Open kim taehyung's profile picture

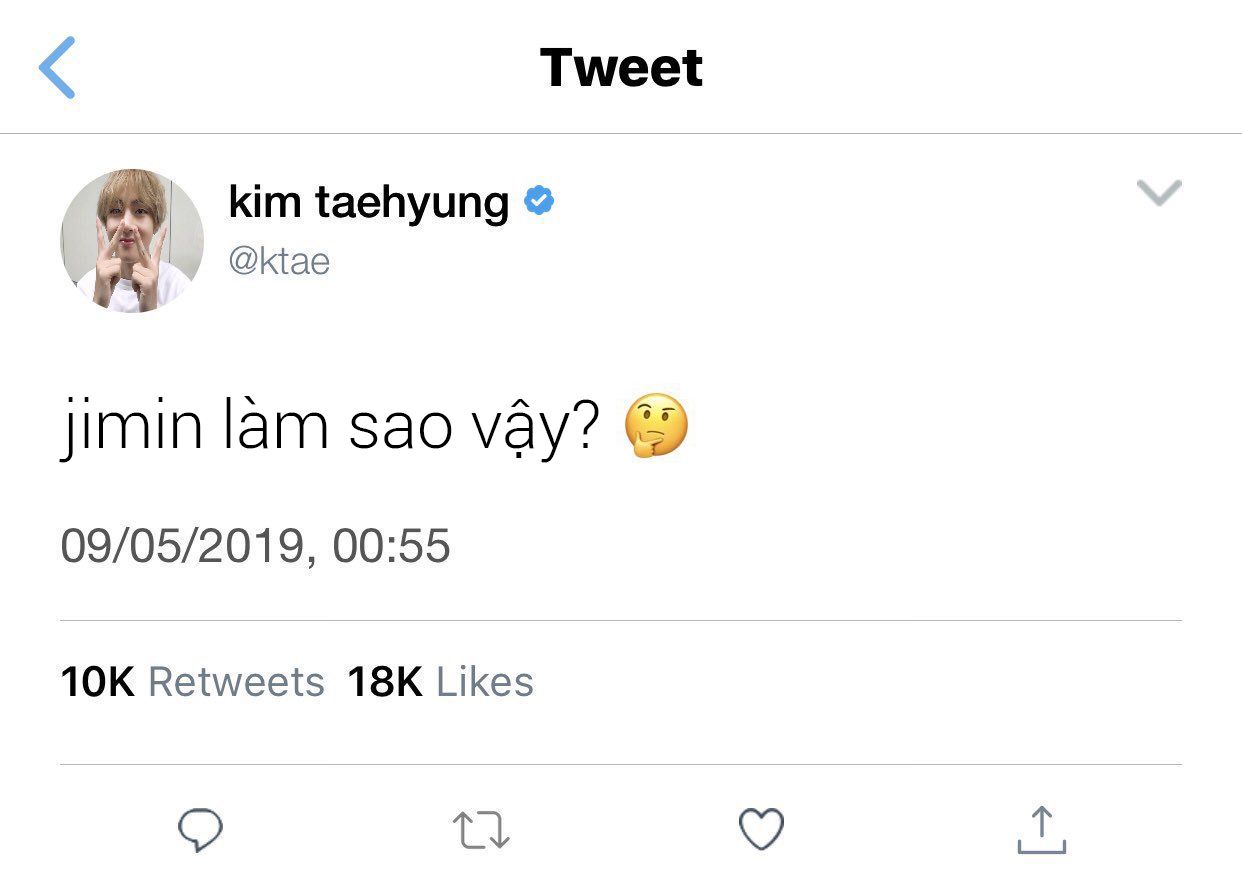[133, 241]
